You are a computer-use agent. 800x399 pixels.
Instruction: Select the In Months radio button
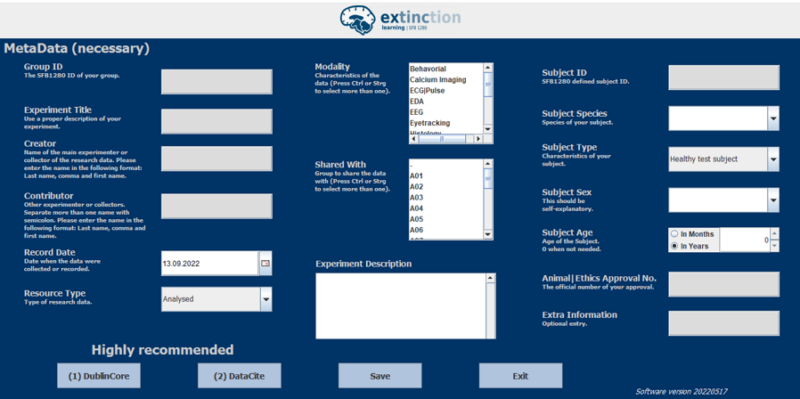click(x=675, y=234)
